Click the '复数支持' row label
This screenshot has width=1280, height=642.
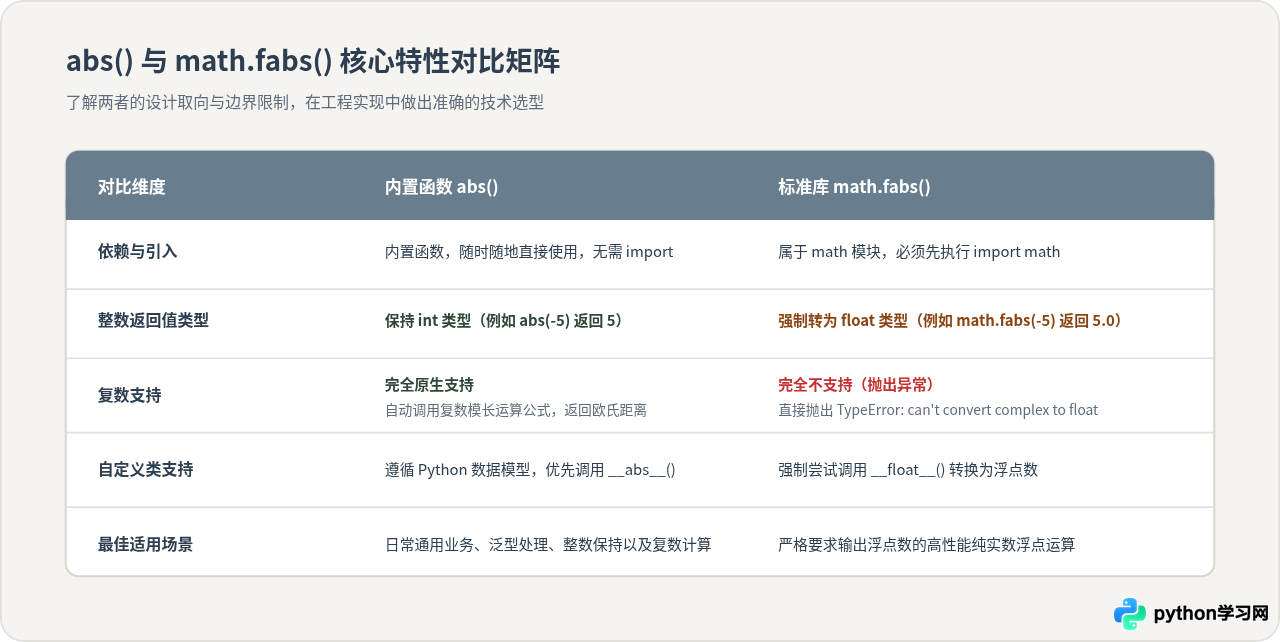(x=129, y=395)
